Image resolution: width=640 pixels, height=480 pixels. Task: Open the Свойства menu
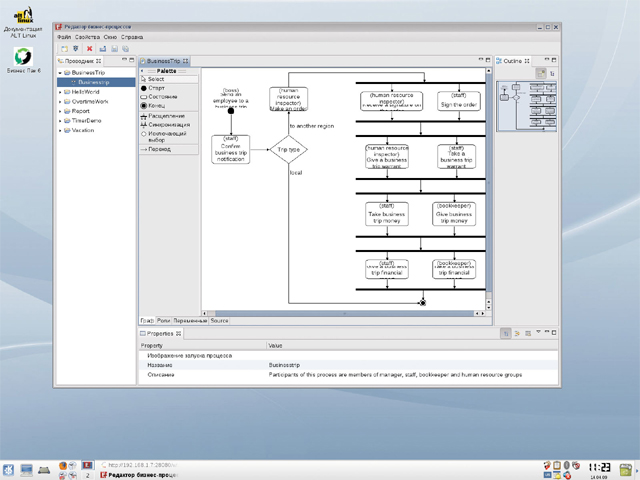(x=87, y=37)
